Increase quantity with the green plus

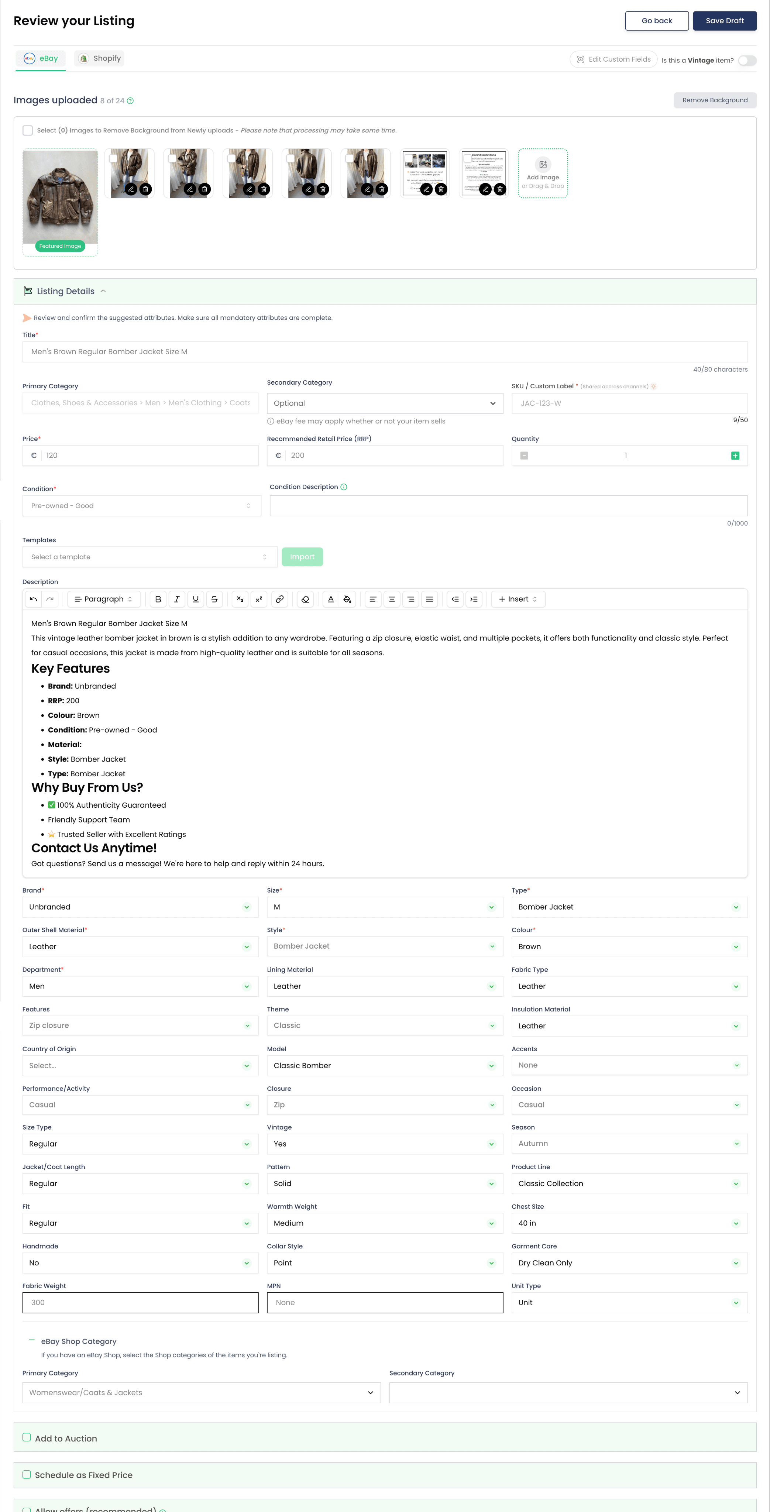pos(735,456)
